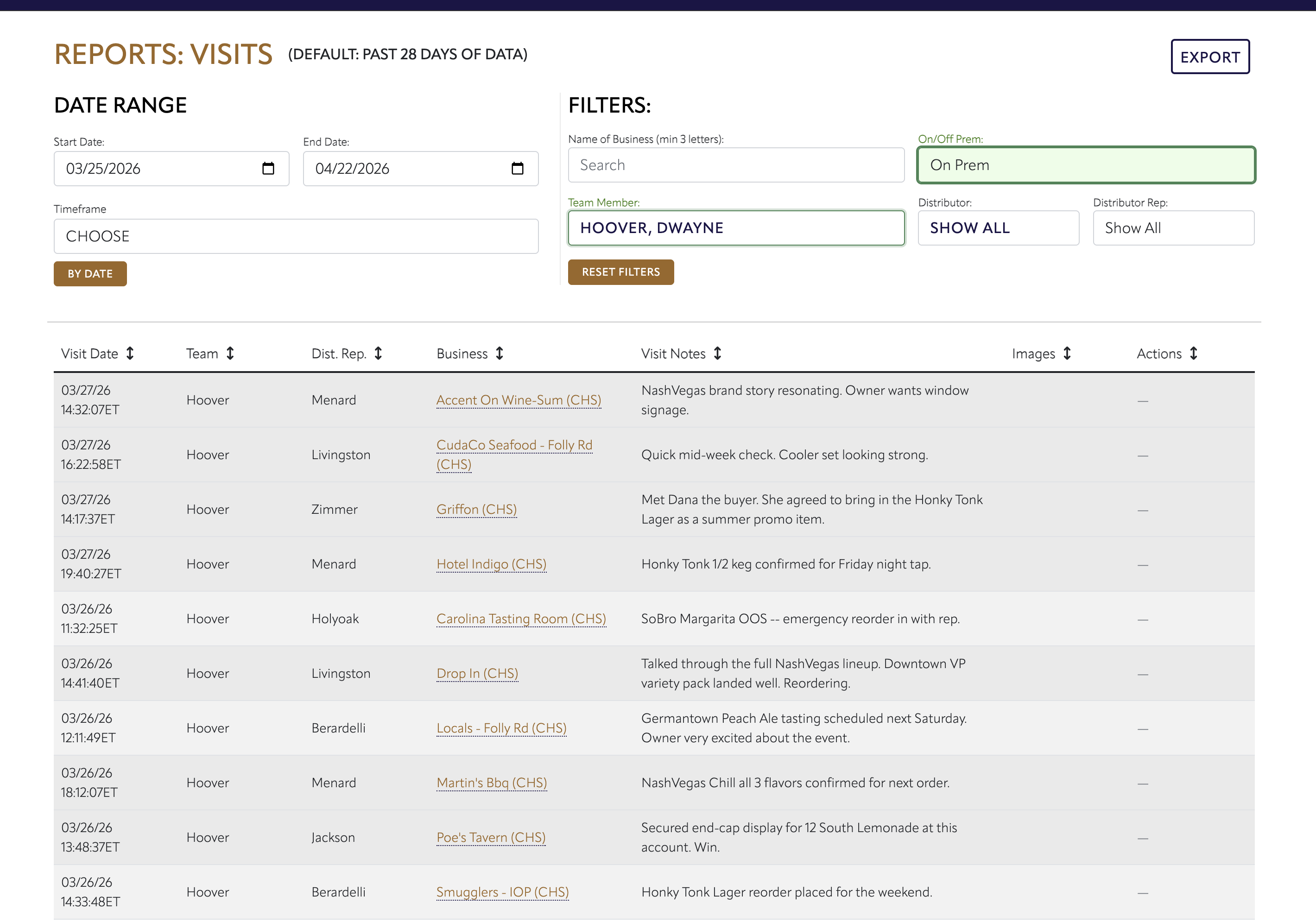Sort by Actions column arrows
The height and width of the screenshot is (922, 1316).
tap(1193, 354)
